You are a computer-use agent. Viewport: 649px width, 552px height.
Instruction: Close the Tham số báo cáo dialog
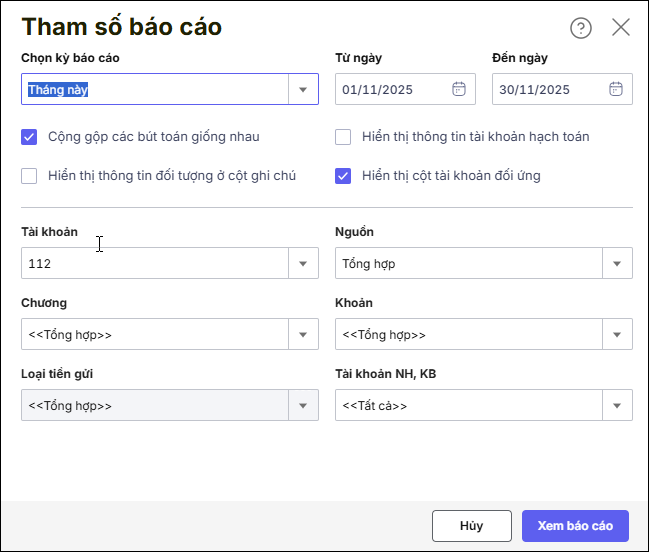click(x=621, y=28)
